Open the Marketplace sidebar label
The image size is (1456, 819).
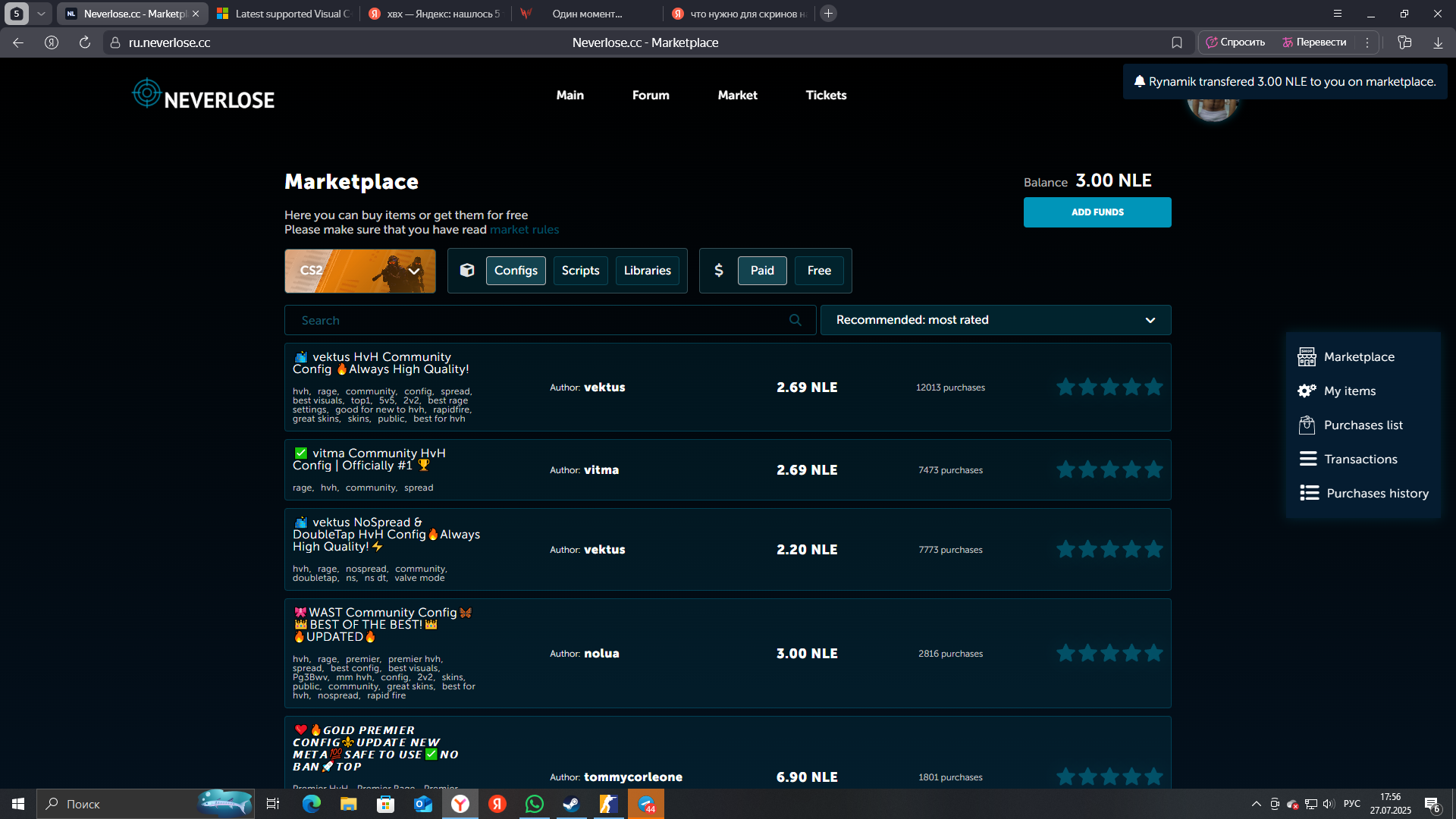[1359, 356]
